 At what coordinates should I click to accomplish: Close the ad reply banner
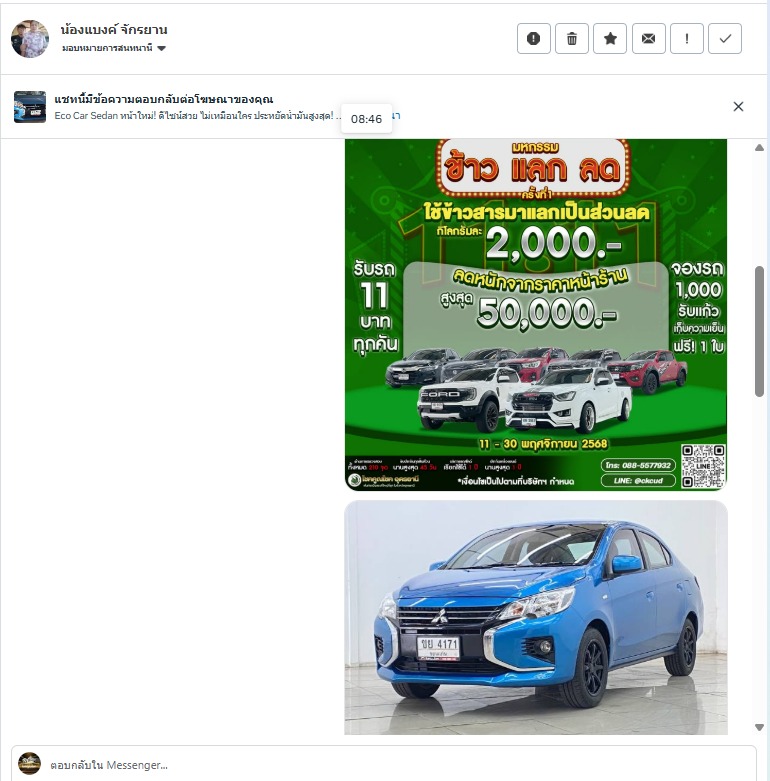738,107
